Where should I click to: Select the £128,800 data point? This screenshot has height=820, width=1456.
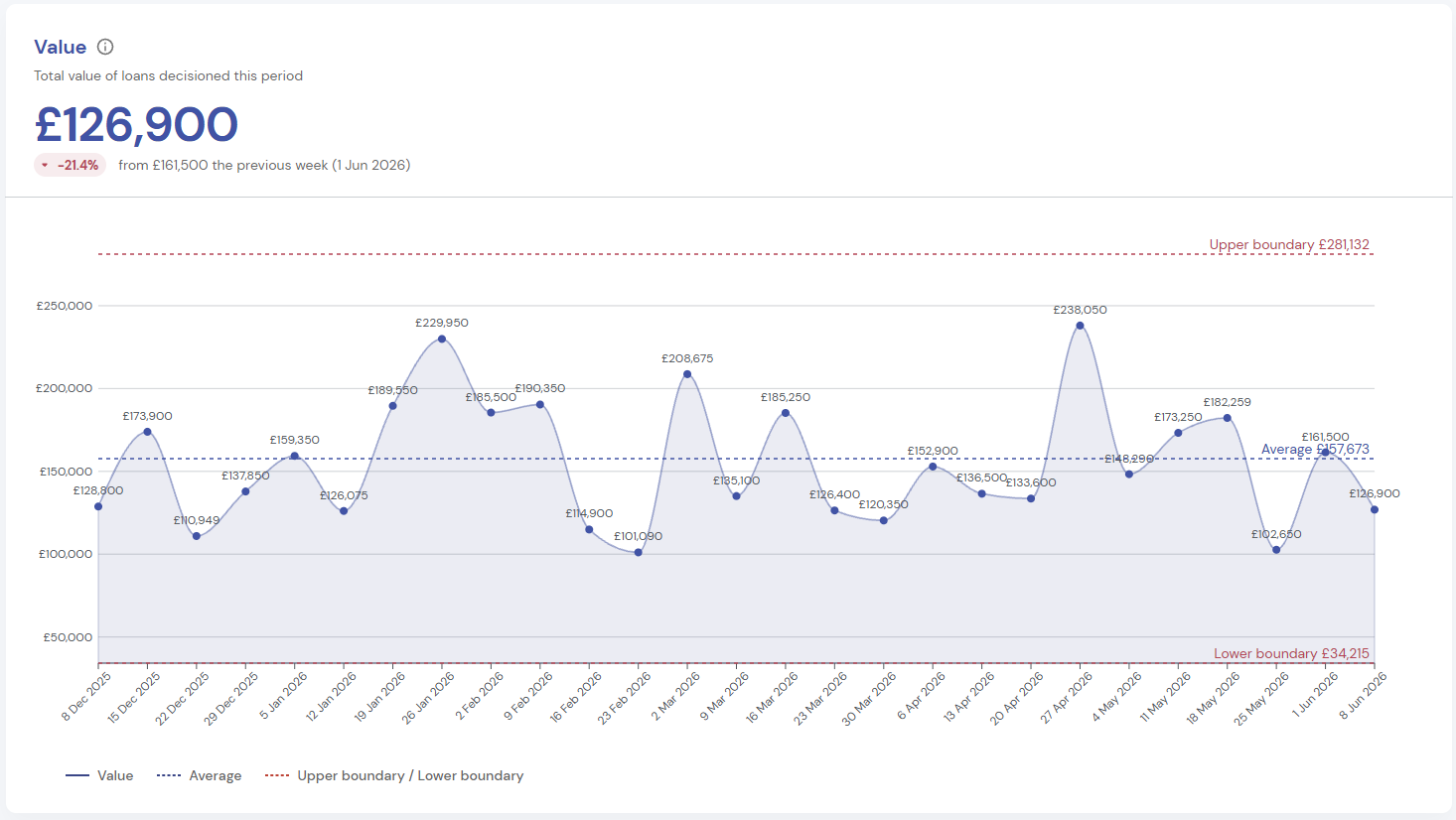(98, 506)
